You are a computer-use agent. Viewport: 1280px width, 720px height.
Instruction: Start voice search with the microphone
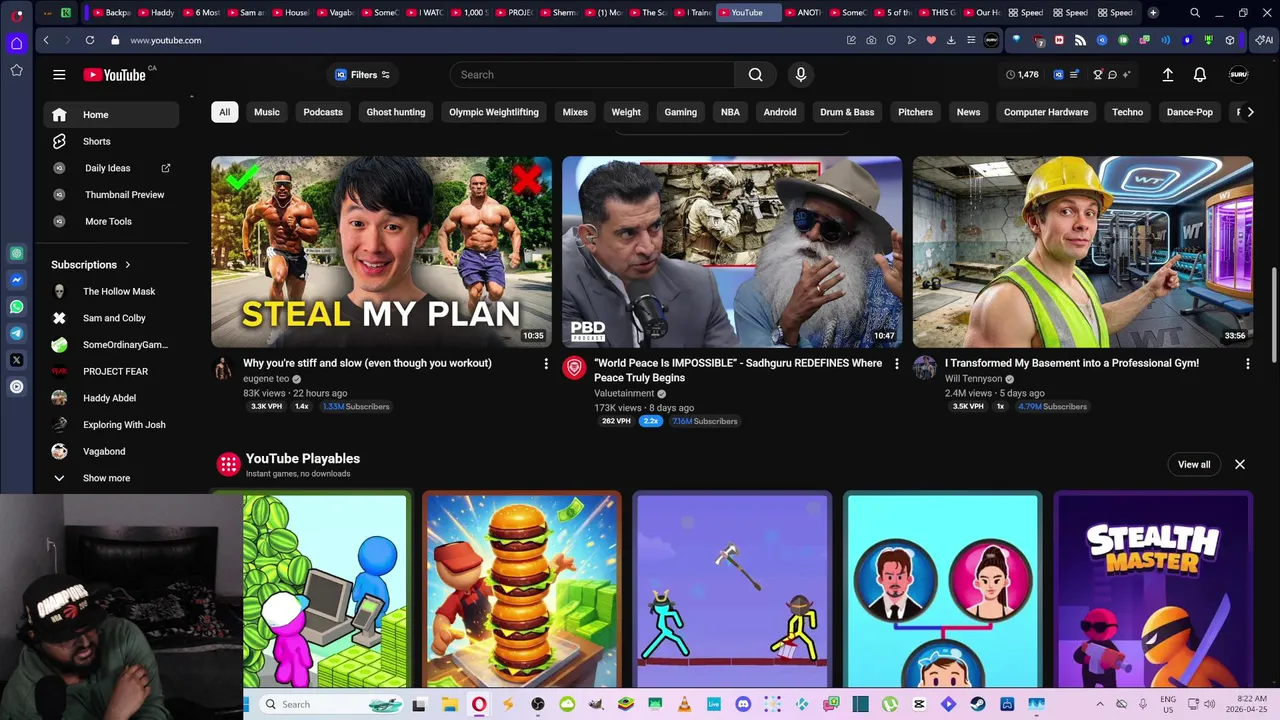pos(800,74)
